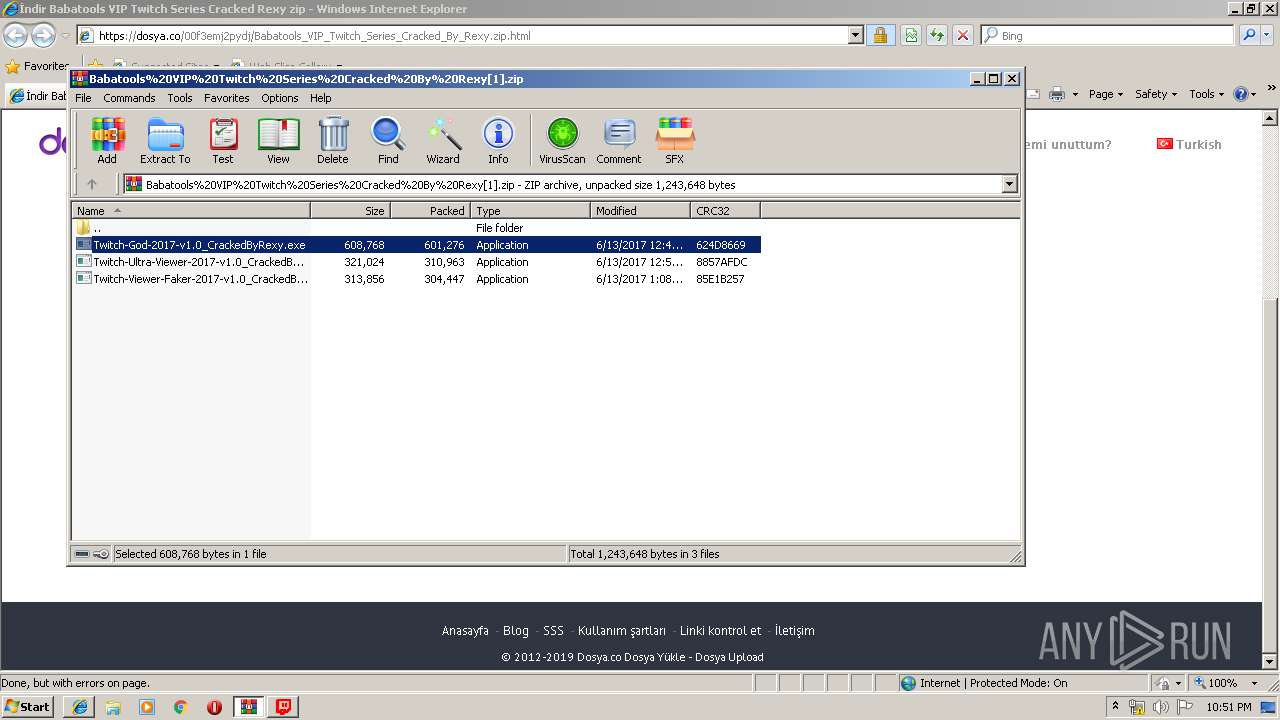Open the Wizard tool
The height and width of the screenshot is (720, 1280).
[x=443, y=141]
